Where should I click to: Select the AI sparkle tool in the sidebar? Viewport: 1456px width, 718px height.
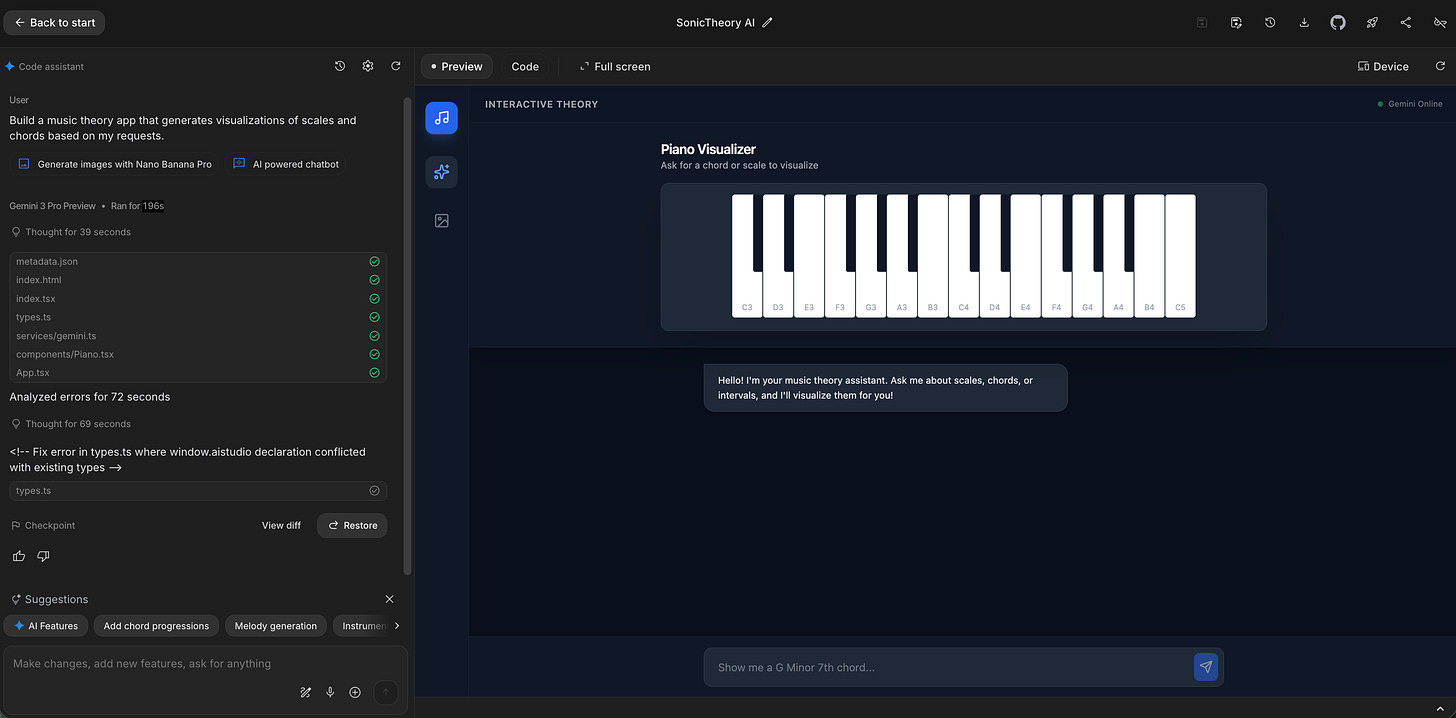(x=441, y=171)
